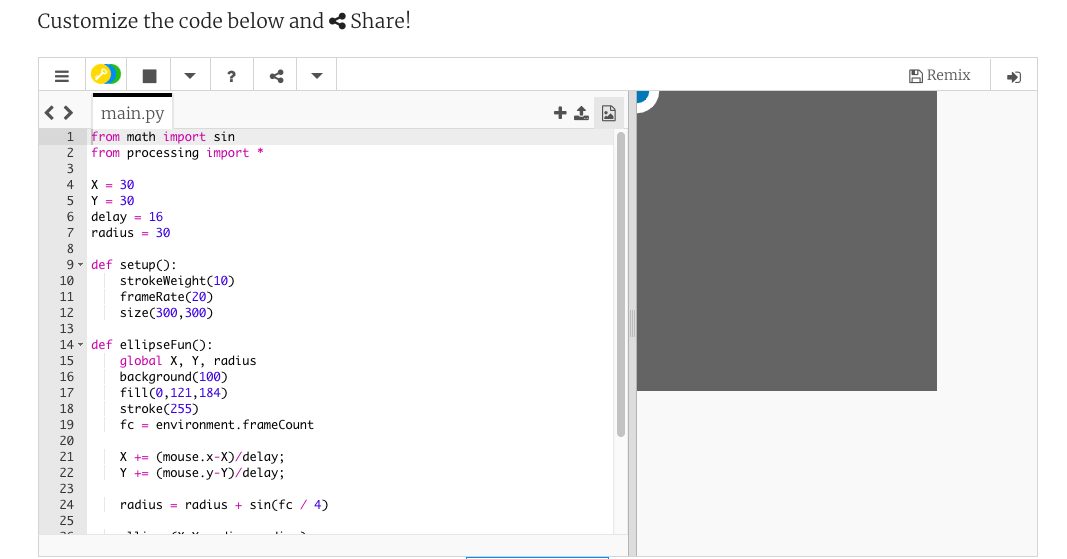Click the sign-in arrow icon

[x=1014, y=77]
